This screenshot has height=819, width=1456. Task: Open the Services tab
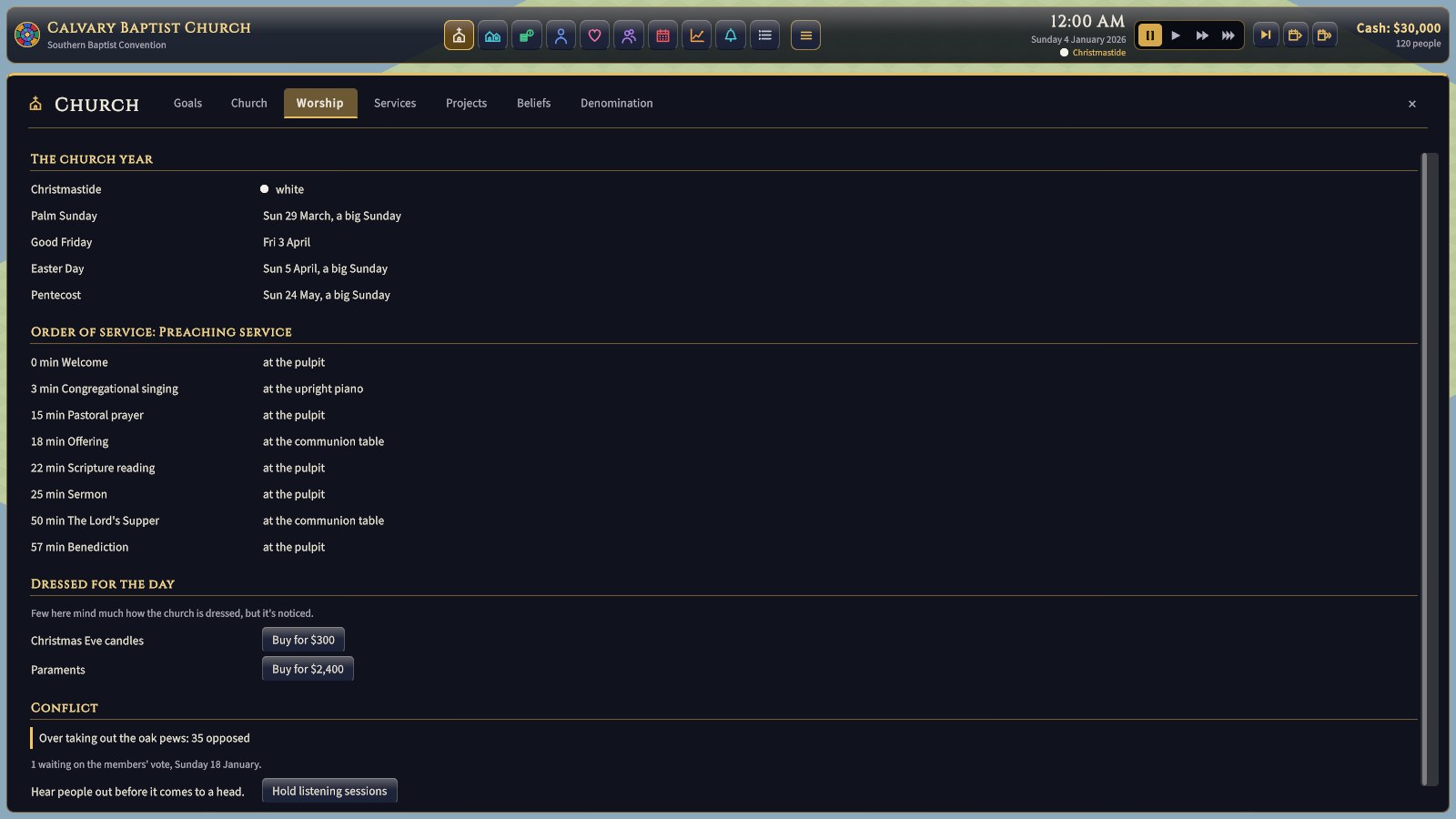point(395,103)
